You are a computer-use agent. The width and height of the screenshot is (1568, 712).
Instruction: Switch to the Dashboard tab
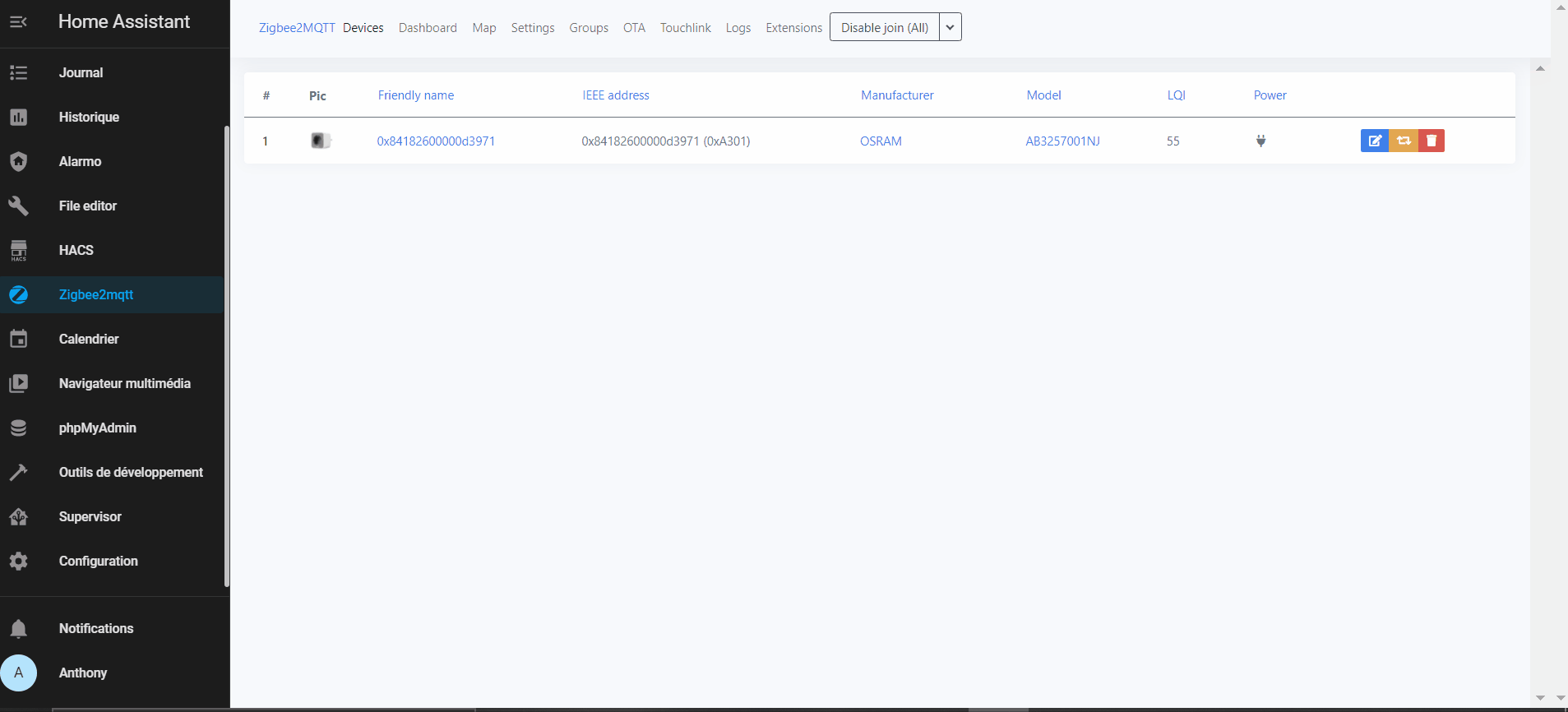pos(428,27)
